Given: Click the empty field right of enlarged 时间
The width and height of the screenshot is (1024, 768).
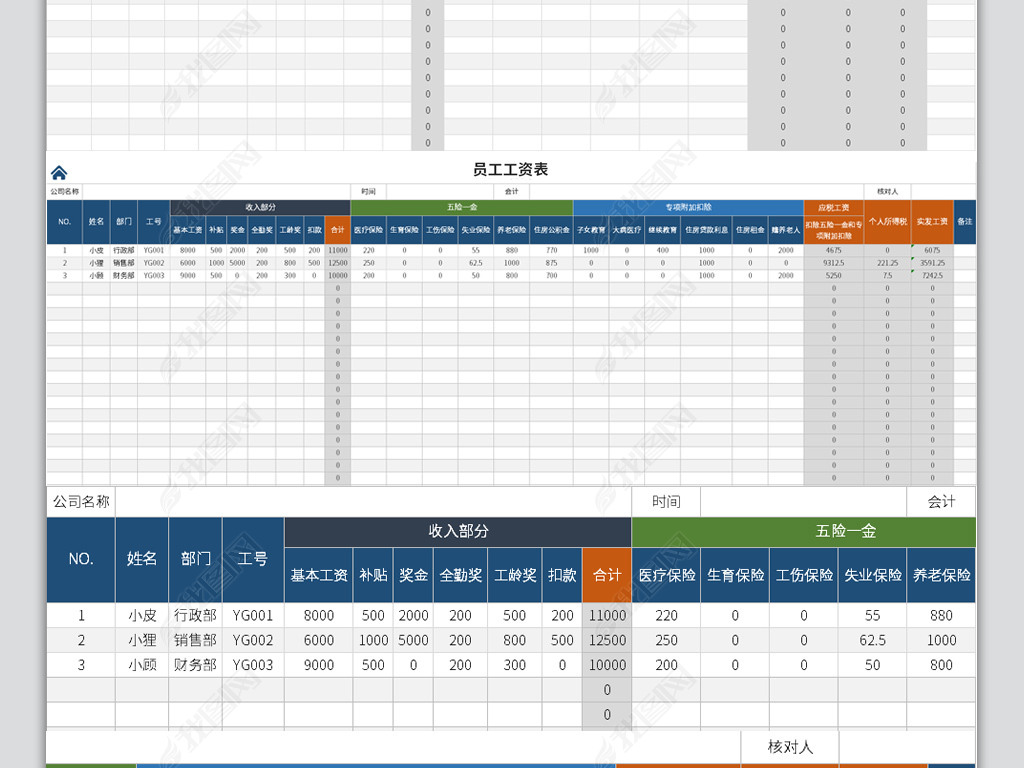Looking at the screenshot, I should tap(803, 502).
